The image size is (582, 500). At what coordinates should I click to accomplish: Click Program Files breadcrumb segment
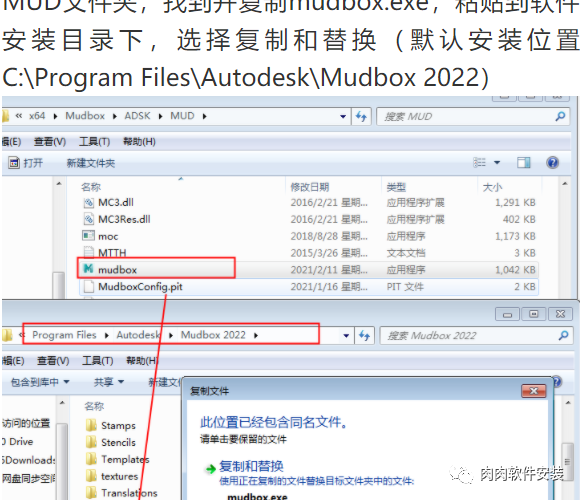point(64,335)
